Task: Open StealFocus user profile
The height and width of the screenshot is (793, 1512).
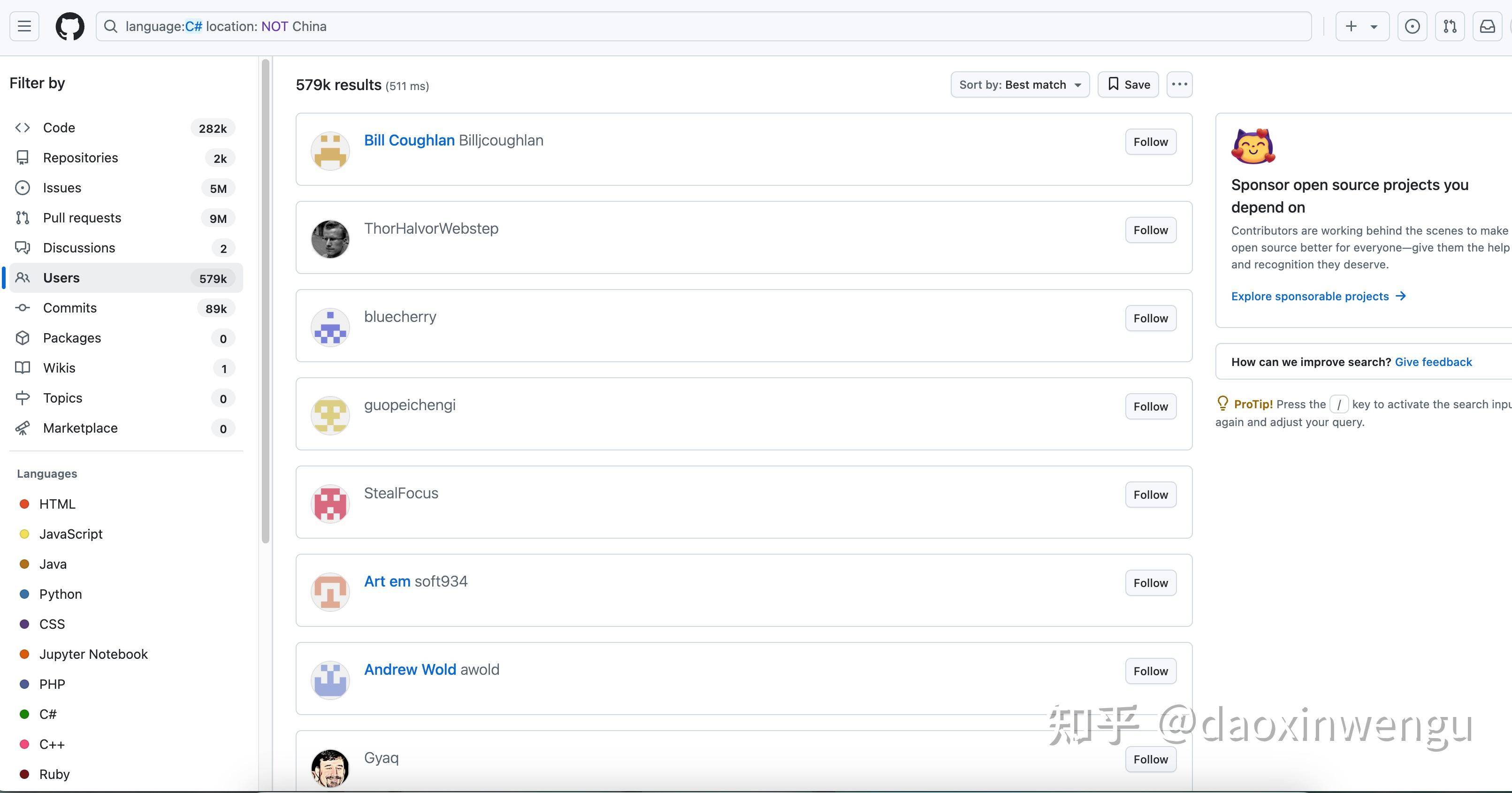Action: click(401, 493)
